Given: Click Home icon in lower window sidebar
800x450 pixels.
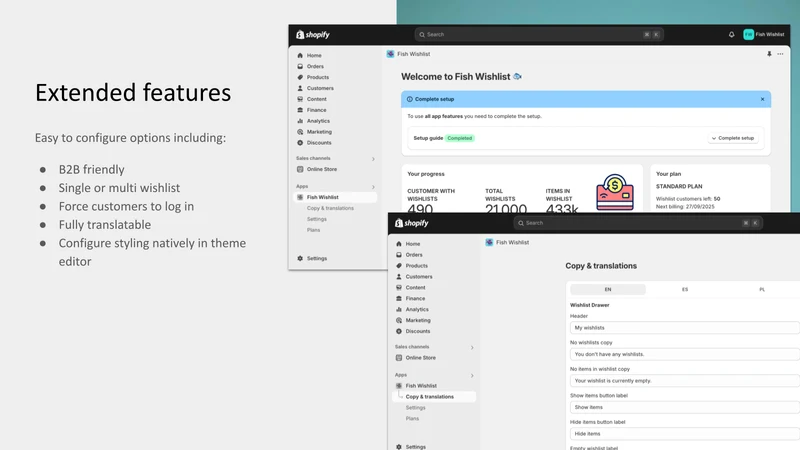Looking at the screenshot, I should point(399,244).
